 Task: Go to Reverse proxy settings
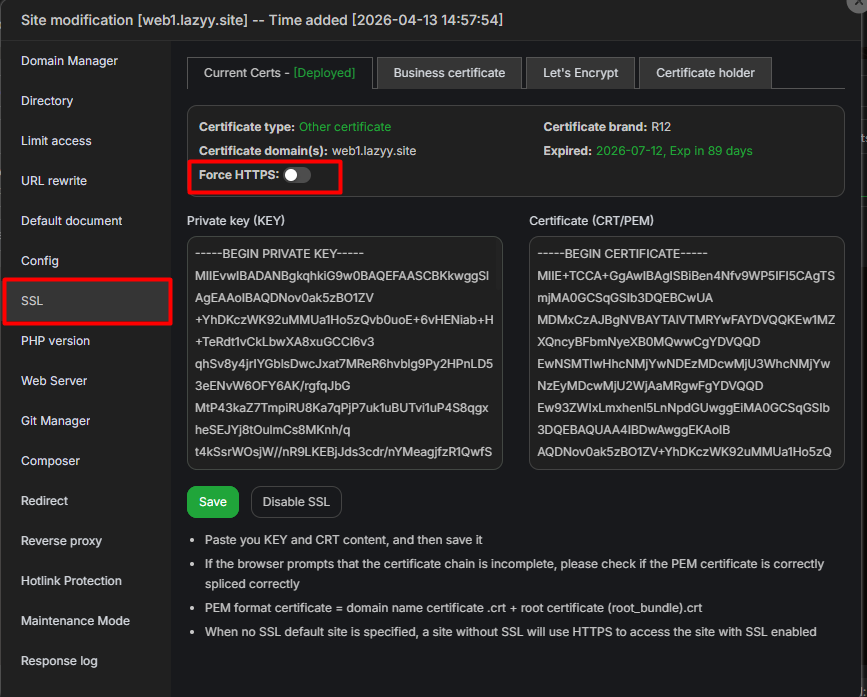(x=61, y=541)
